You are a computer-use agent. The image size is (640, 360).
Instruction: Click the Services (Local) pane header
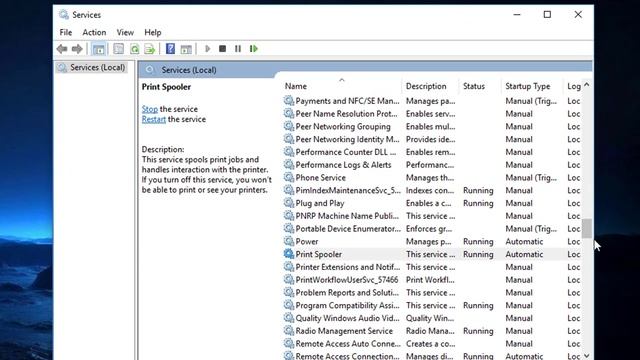189,70
